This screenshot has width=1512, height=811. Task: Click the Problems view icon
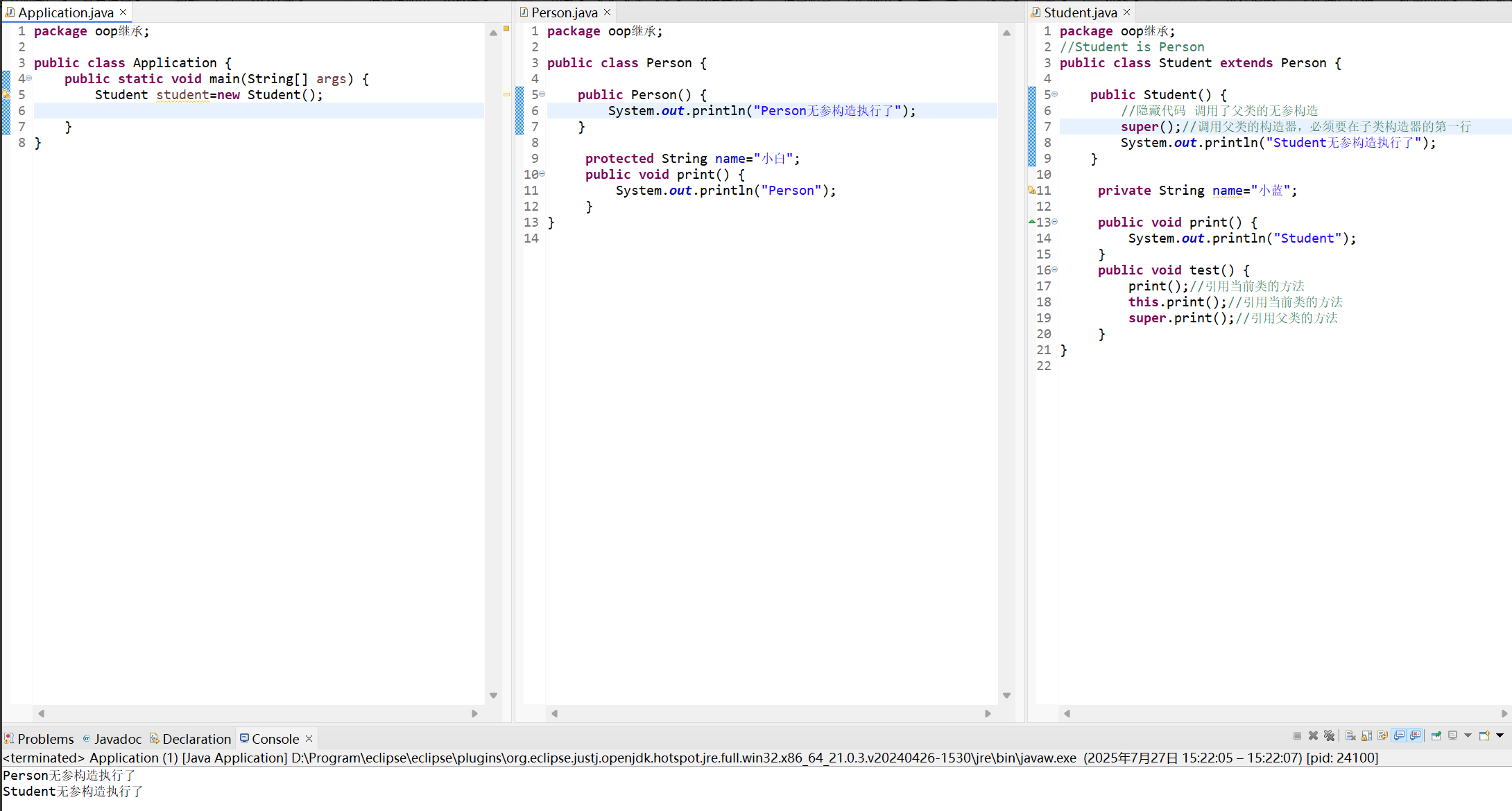9,739
